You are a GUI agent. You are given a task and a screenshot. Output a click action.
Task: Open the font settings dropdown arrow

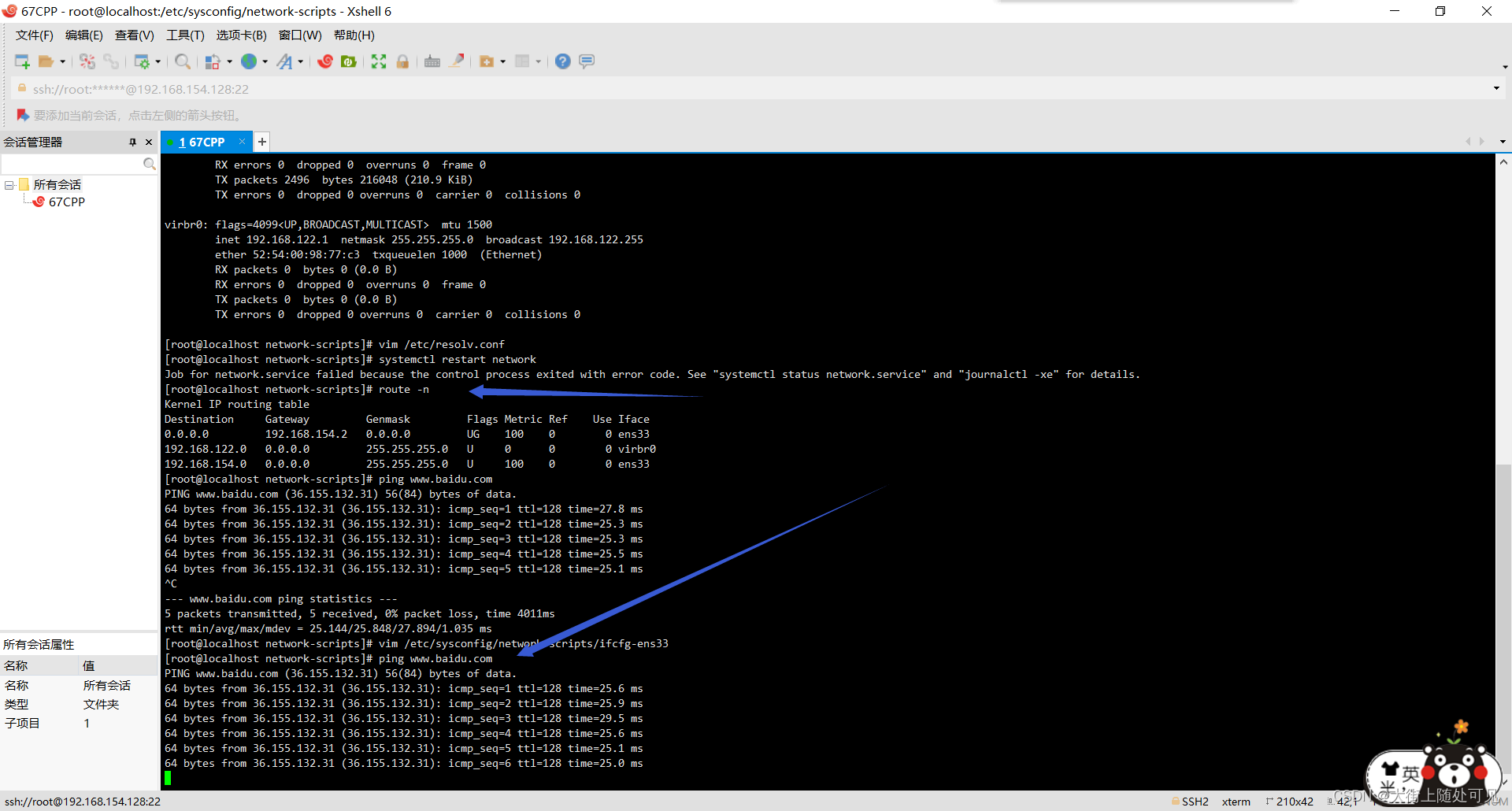(300, 61)
